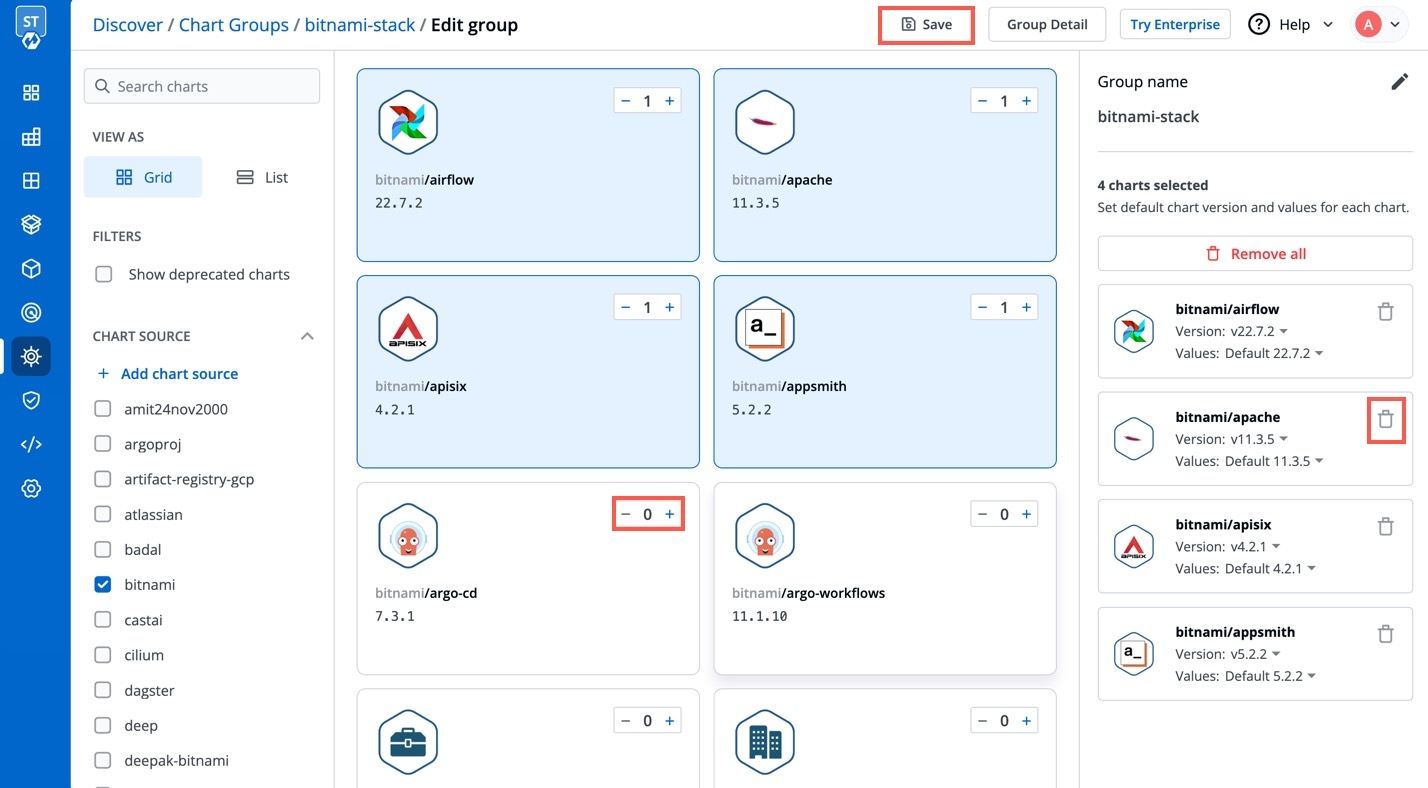
Task: Remove all selected charts
Action: pos(1255,254)
